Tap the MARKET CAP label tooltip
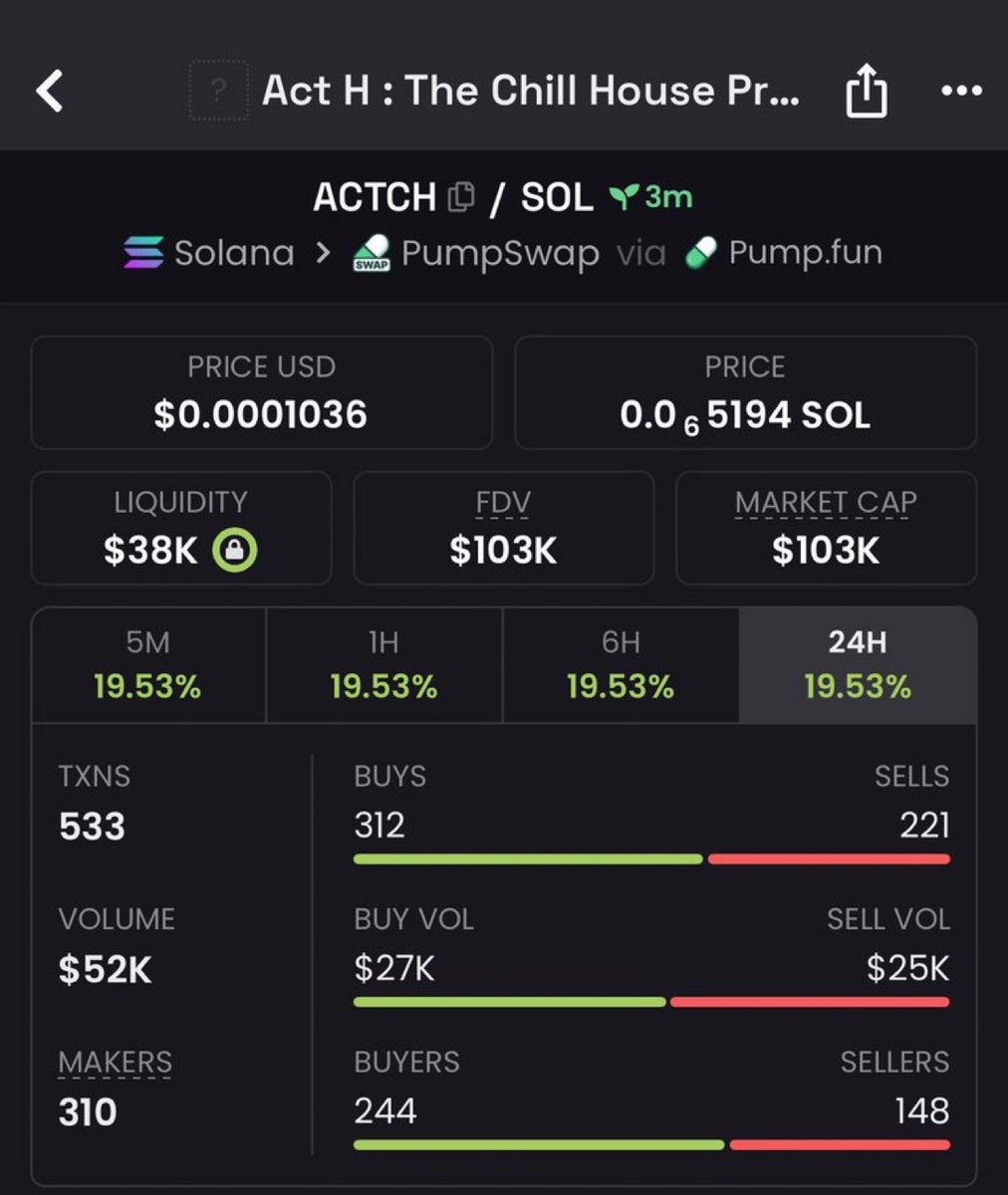This screenshot has height=1195, width=1008. (x=826, y=503)
